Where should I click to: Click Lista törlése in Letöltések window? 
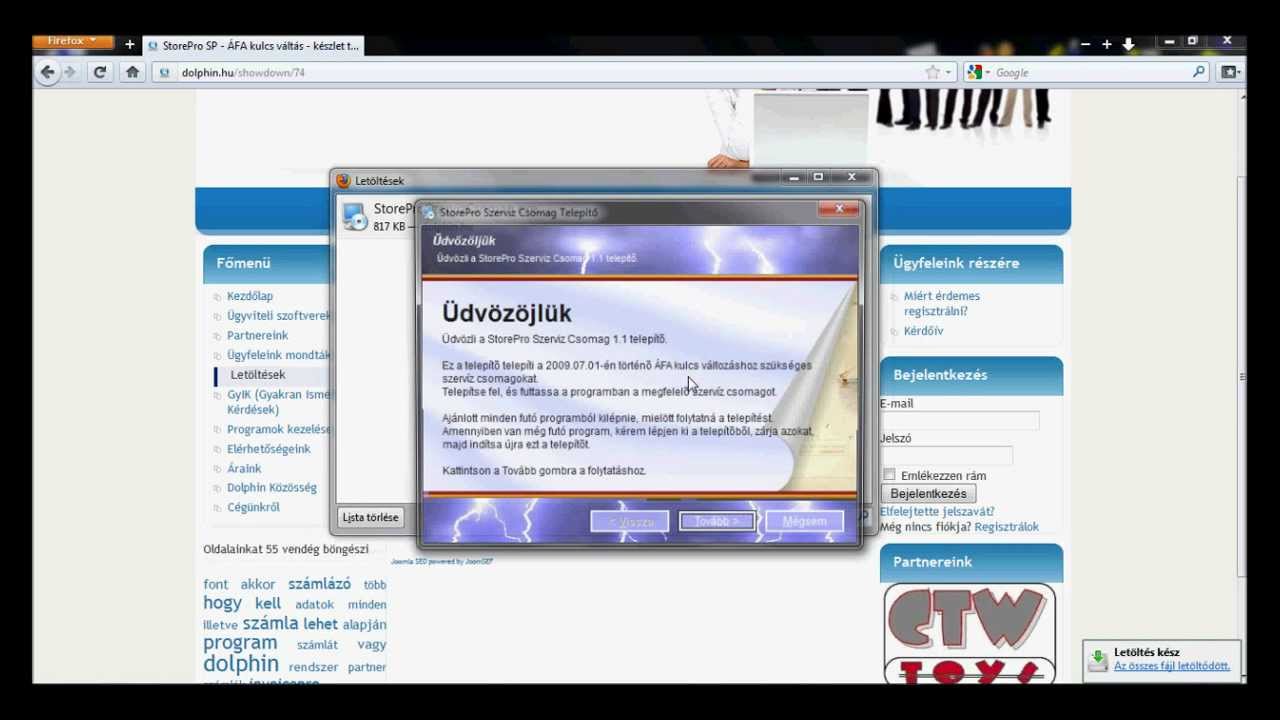coord(370,517)
